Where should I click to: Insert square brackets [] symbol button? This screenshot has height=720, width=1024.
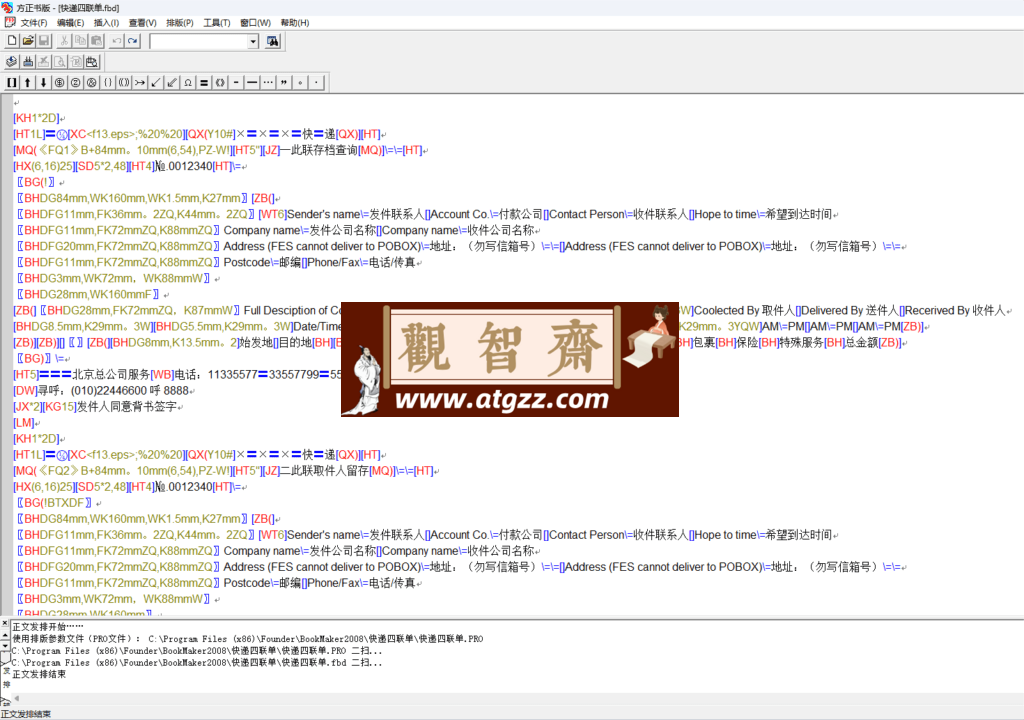(12, 82)
